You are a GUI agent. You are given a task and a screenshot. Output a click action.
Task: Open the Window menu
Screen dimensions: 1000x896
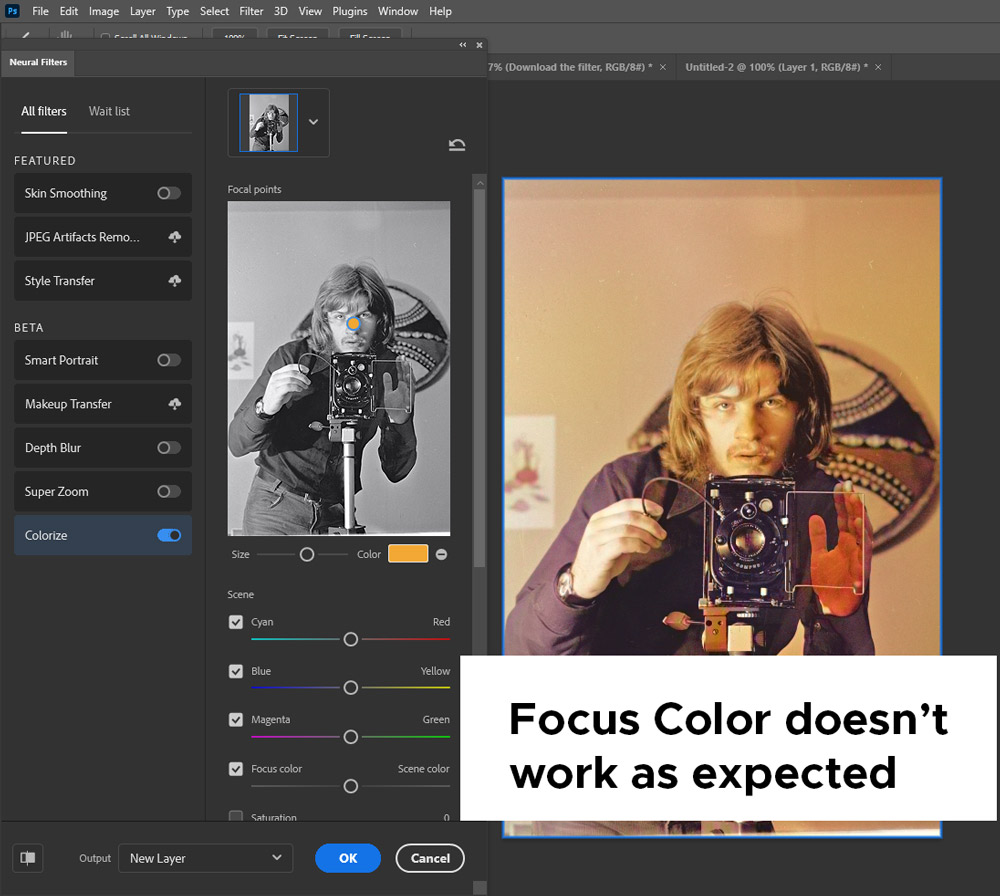click(x=398, y=11)
